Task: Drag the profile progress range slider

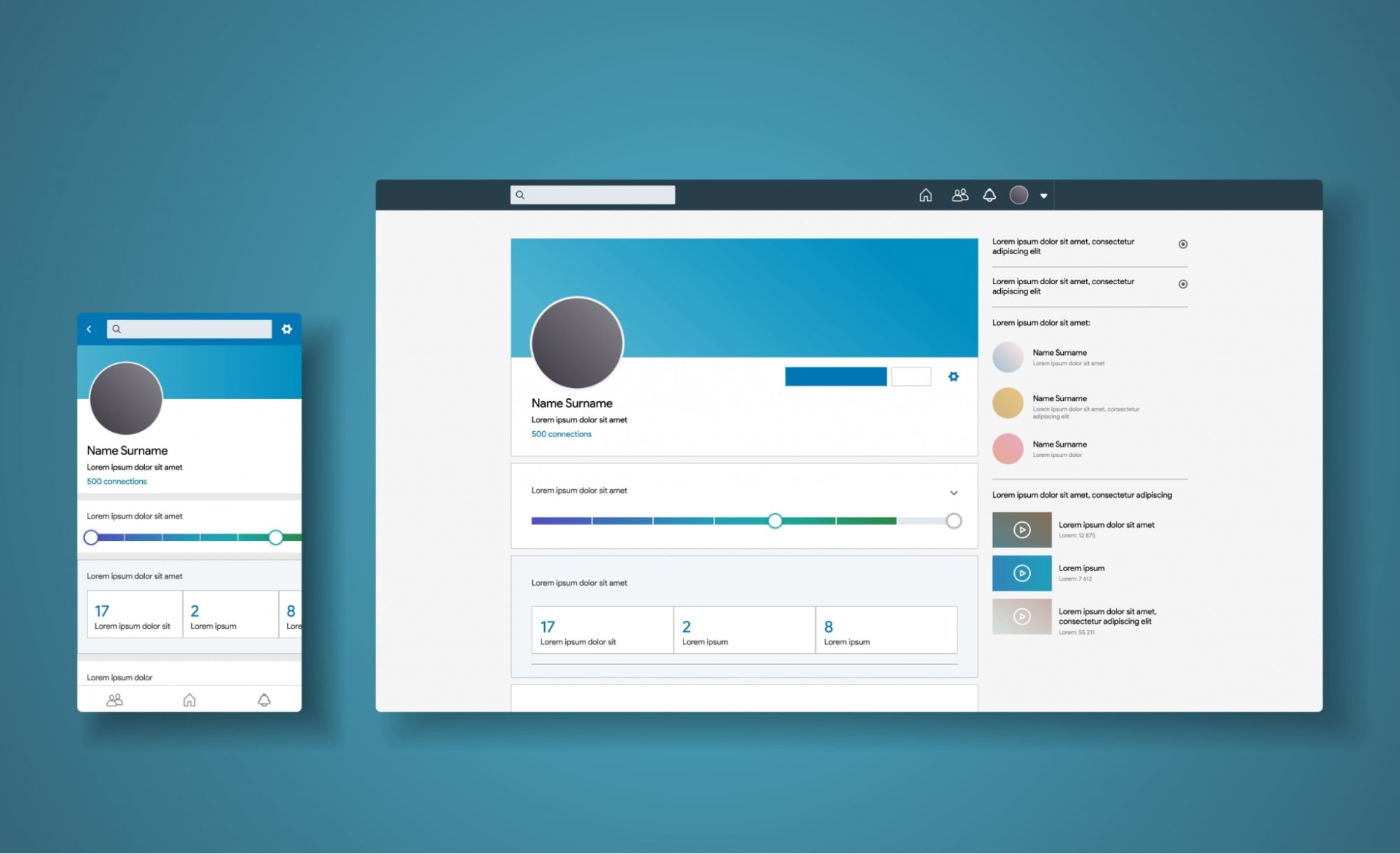Action: click(x=775, y=520)
